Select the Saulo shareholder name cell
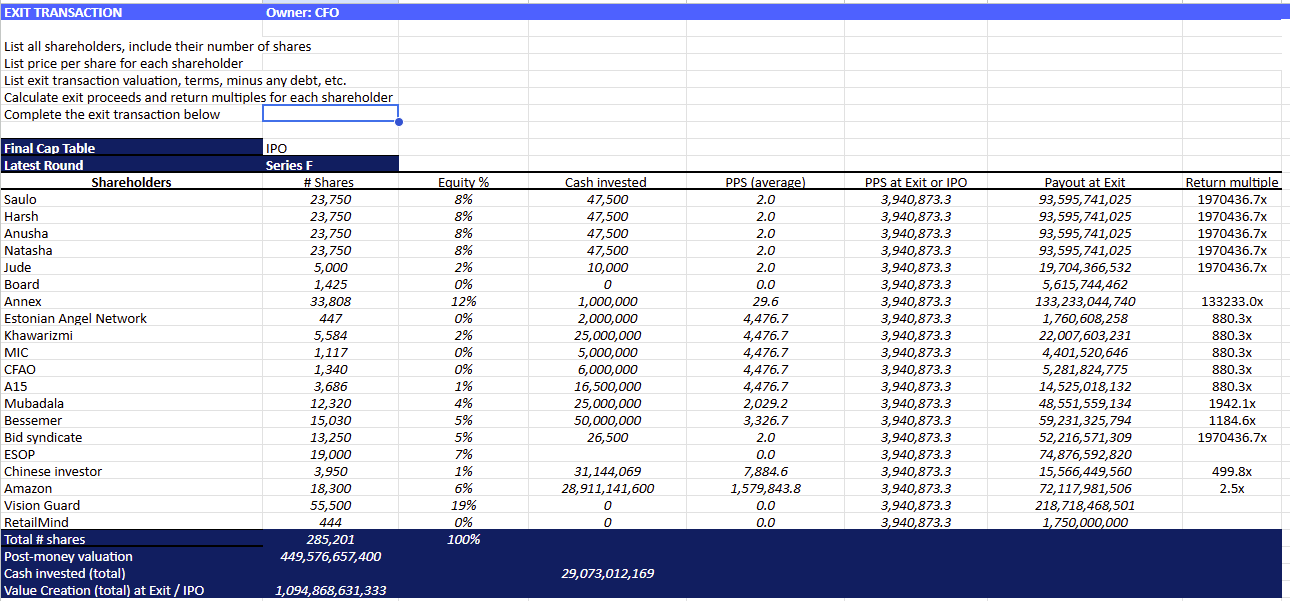Image resolution: width=1290 pixels, height=601 pixels. tap(21, 199)
